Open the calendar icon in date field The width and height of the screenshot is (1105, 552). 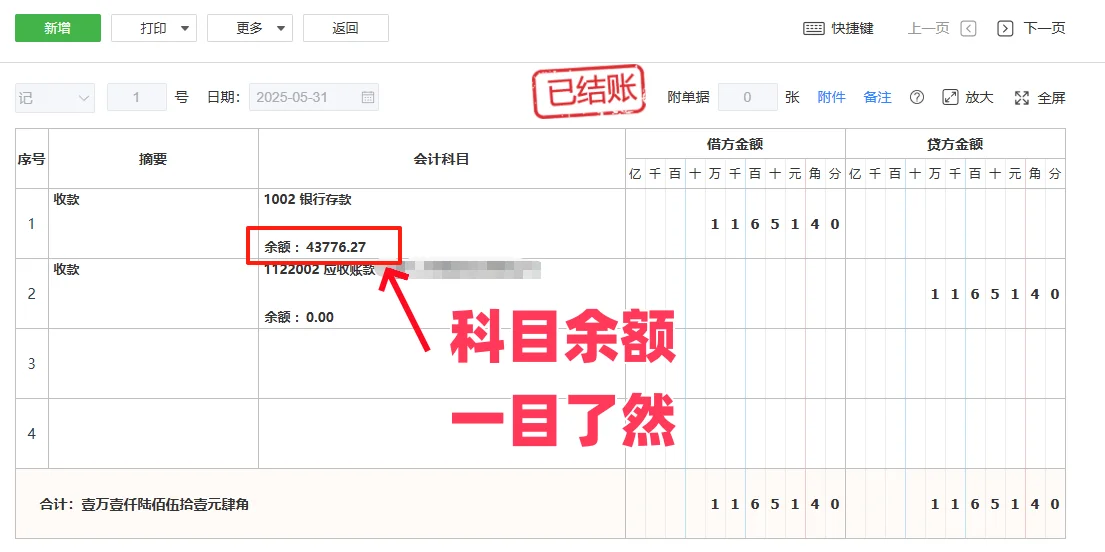367,97
